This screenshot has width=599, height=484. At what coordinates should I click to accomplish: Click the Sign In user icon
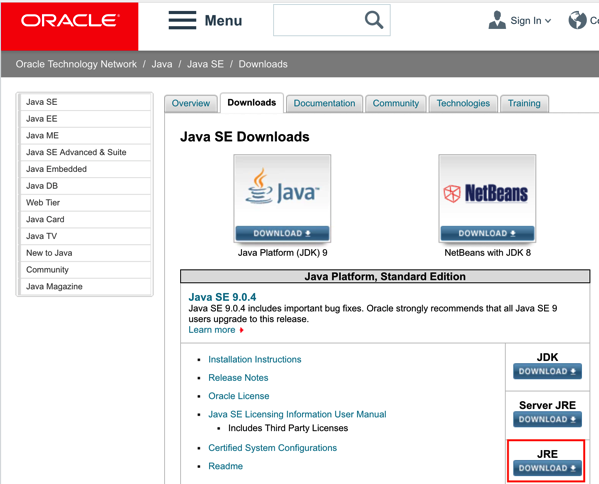point(497,20)
